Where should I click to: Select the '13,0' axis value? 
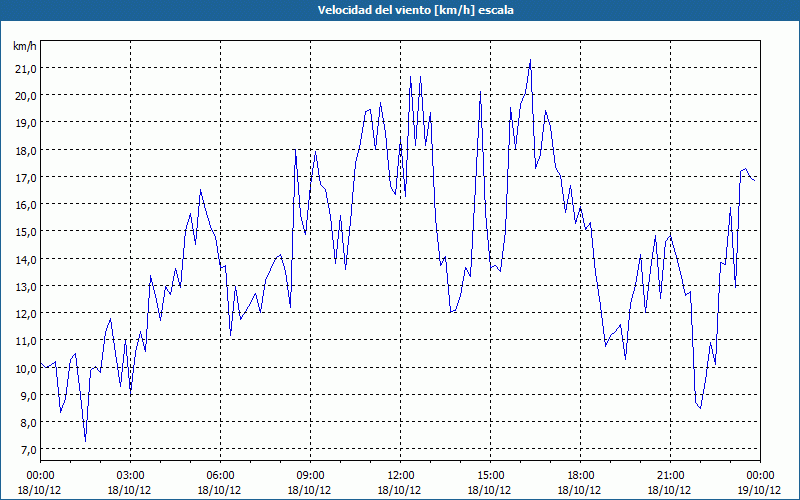25,286
